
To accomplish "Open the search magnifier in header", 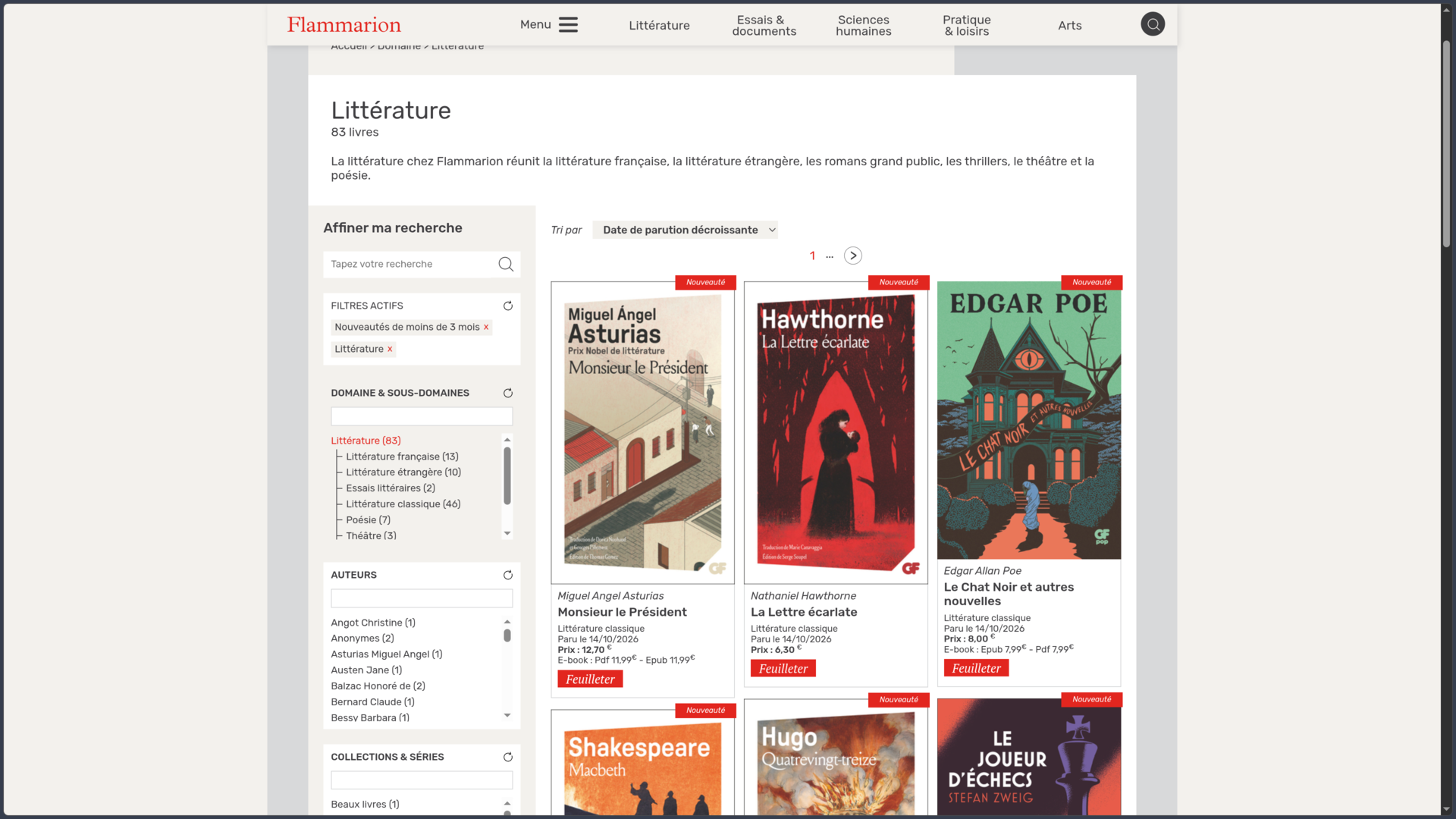I will coord(1153,24).
